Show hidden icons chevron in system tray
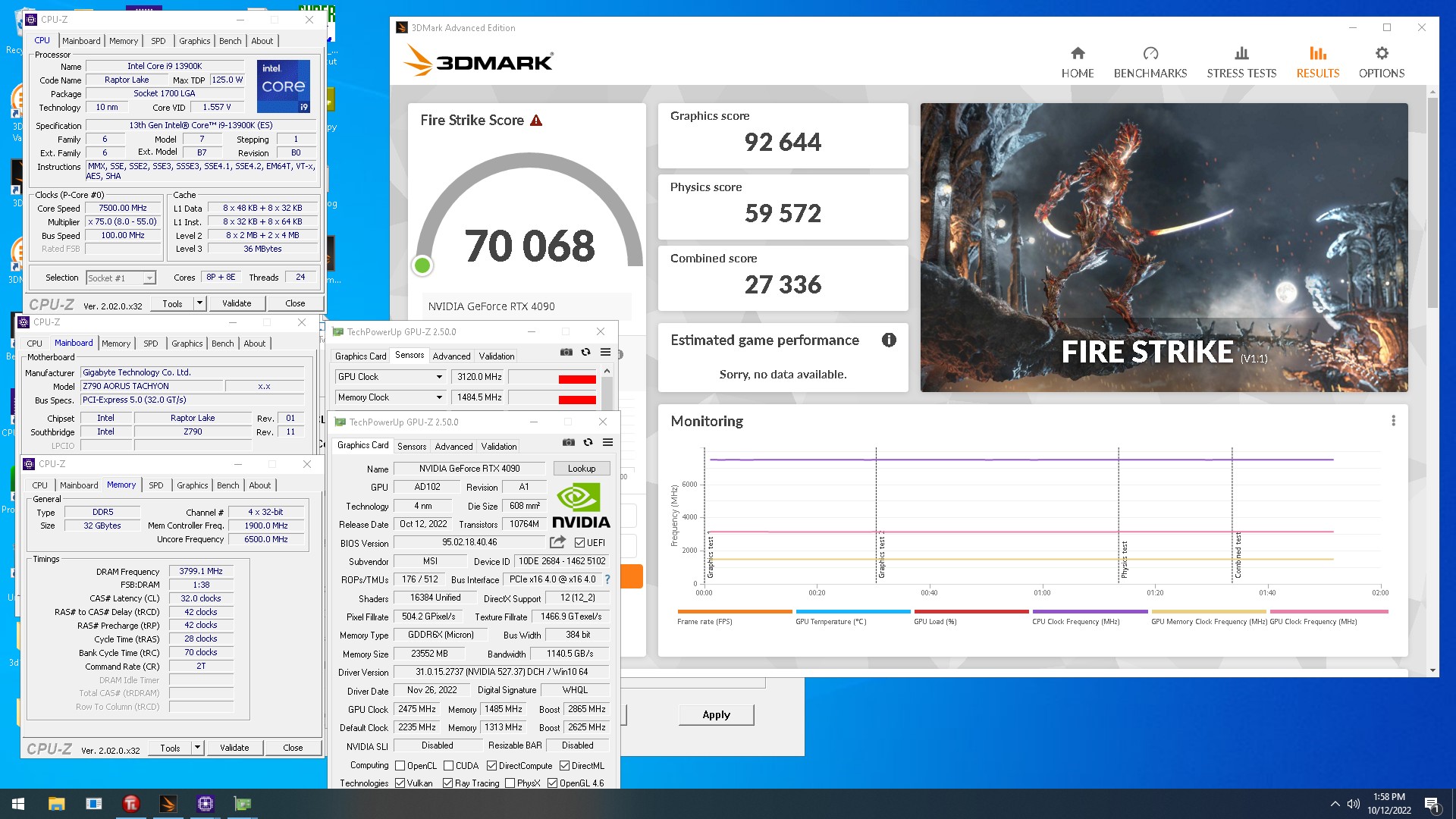Image resolution: width=1456 pixels, height=819 pixels. tap(1334, 804)
